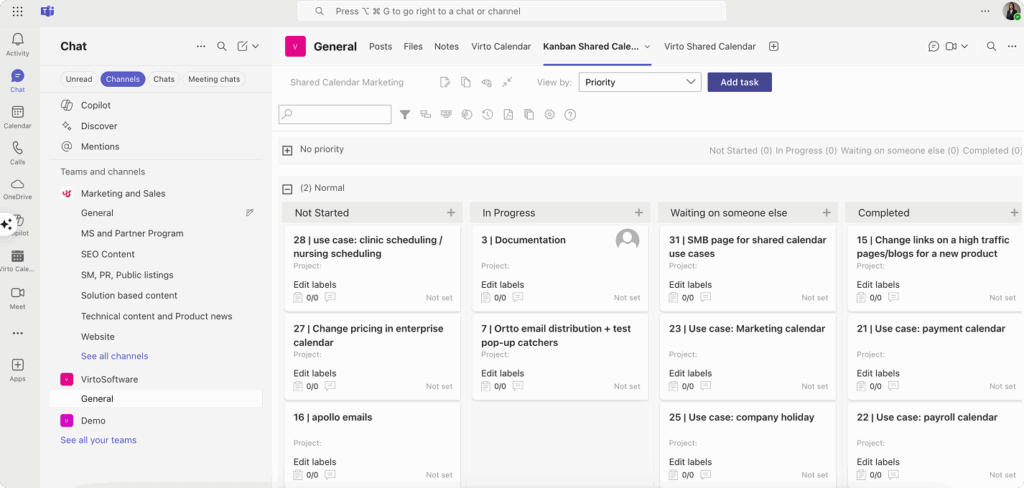The image size is (1024, 488).
Task: Add a new tab with plus icon
Action: [x=774, y=46]
